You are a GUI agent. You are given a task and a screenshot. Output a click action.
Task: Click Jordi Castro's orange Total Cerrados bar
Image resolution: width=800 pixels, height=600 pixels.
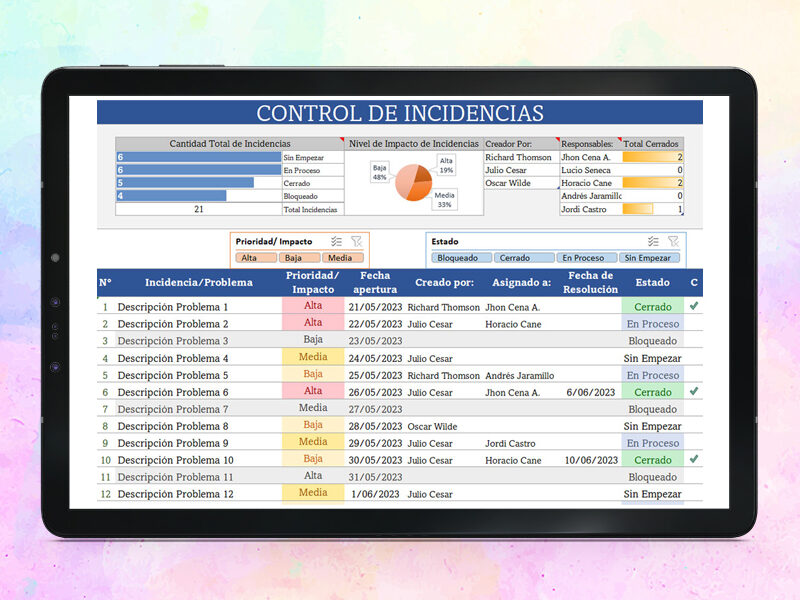[638, 209]
